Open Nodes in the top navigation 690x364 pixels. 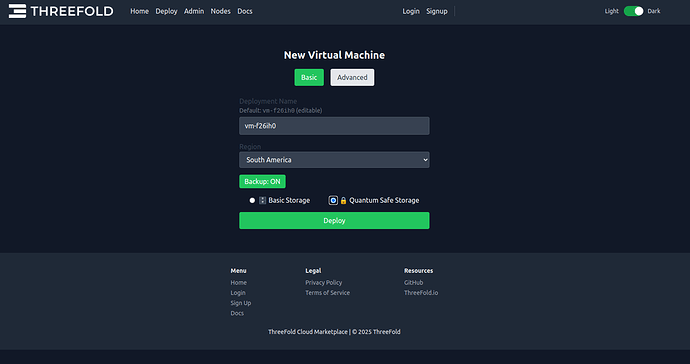pos(220,11)
